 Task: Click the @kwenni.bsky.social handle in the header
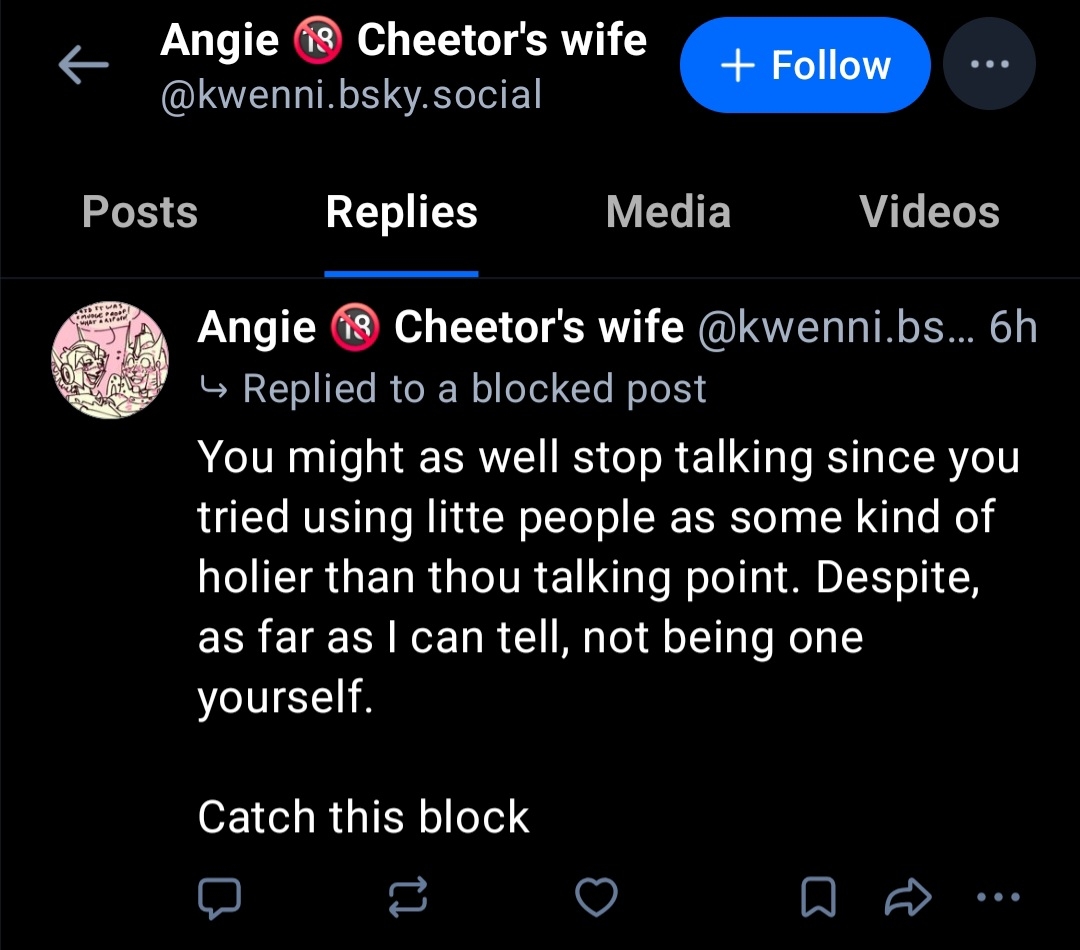coord(351,95)
